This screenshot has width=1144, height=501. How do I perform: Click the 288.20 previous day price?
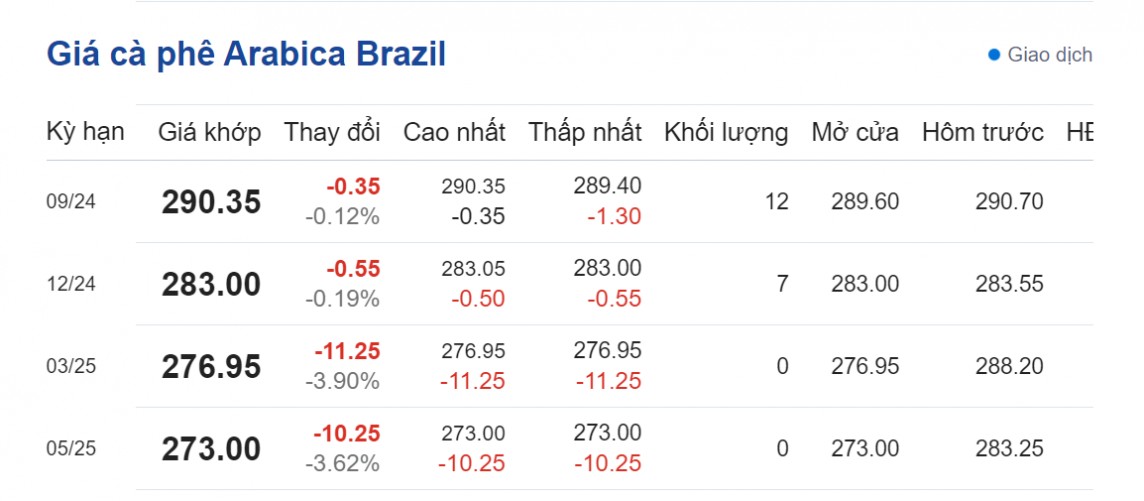pos(1009,366)
